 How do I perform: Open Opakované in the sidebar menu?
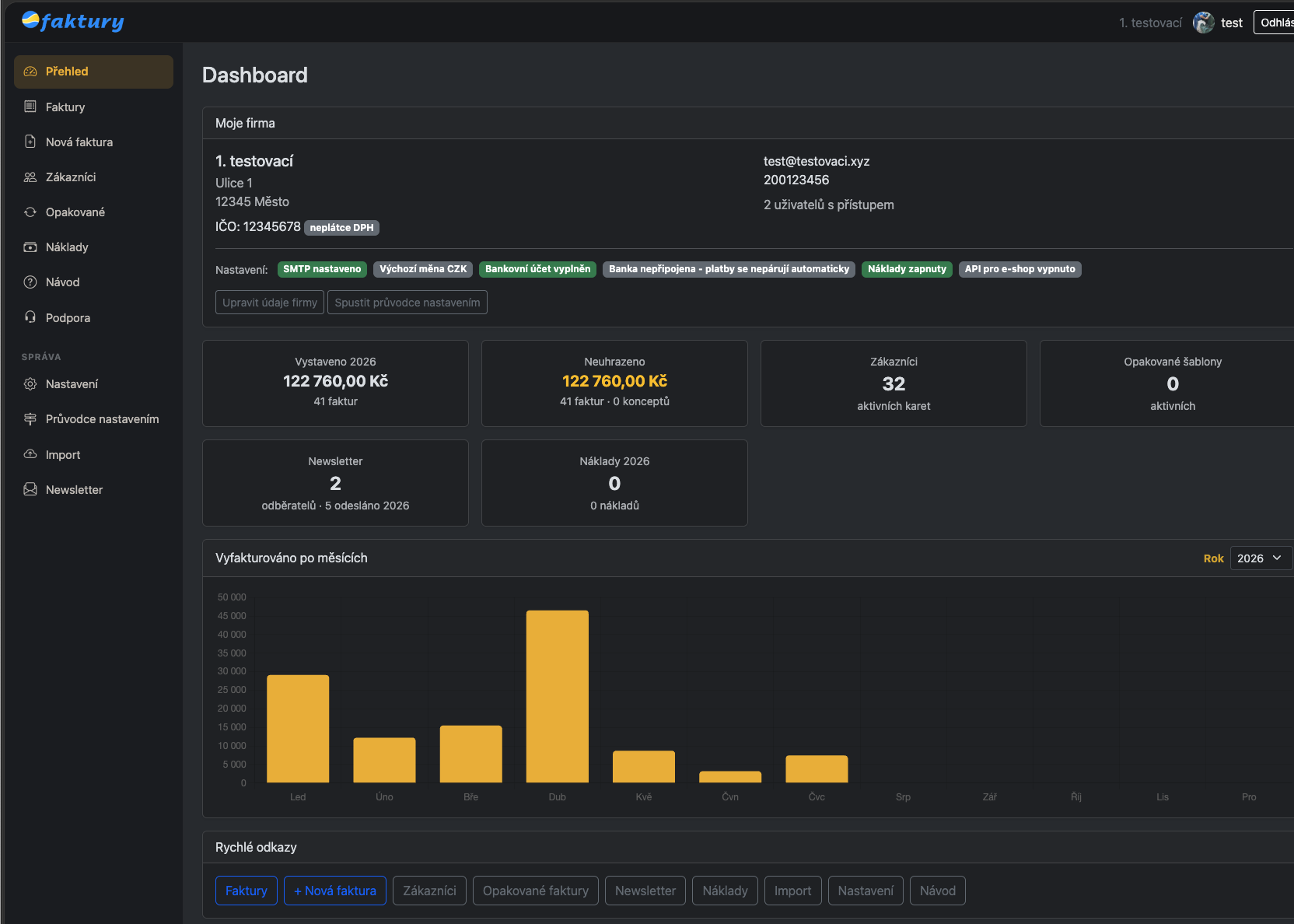click(x=93, y=212)
